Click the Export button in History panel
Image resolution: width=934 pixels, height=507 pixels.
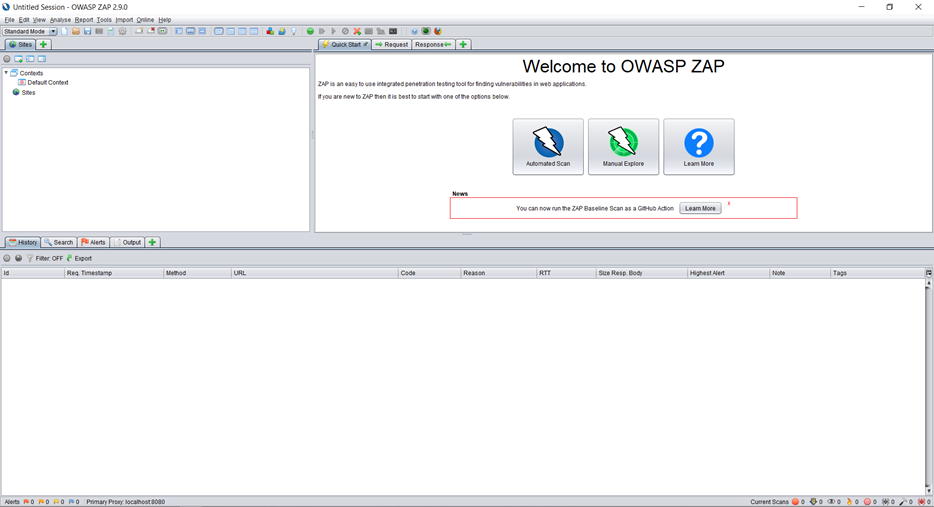coord(79,259)
